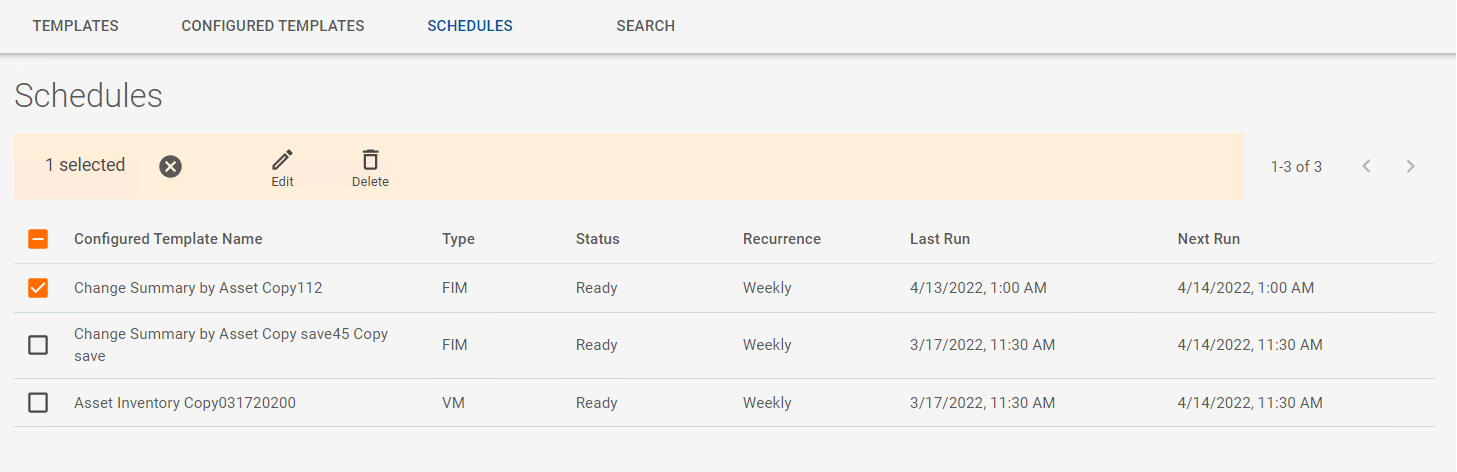Check the Change Summary by Asset Copy save45 row
This screenshot has height=472, width=1457.
pyautogui.click(x=37, y=345)
